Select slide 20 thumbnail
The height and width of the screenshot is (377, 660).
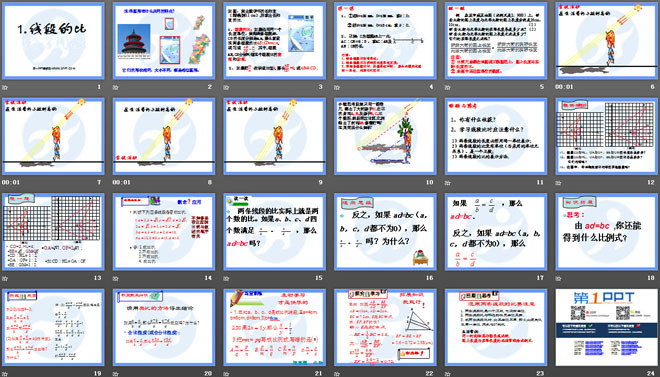164,327
